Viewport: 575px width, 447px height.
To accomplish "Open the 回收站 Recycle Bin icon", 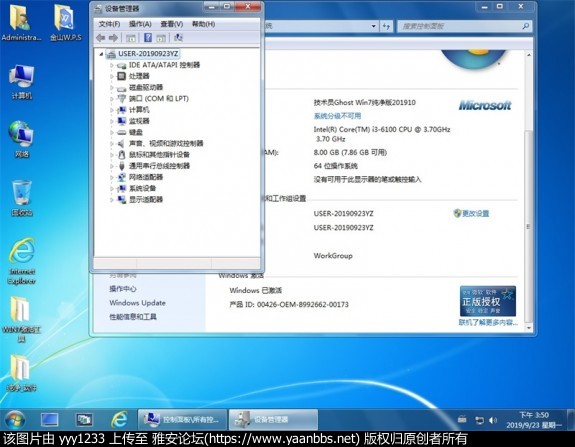I will [x=22, y=198].
